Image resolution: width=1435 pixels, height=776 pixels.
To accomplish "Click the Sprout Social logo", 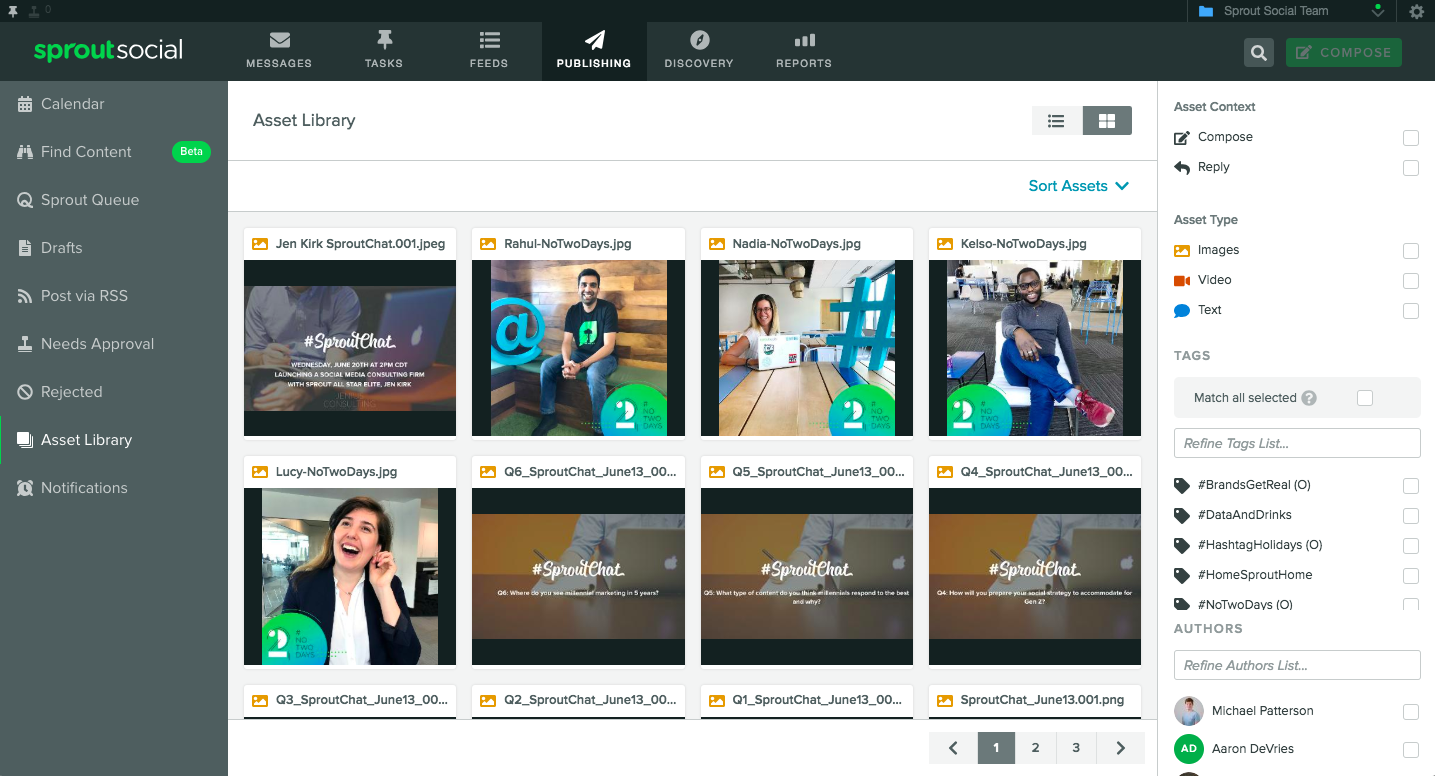I will point(108,50).
